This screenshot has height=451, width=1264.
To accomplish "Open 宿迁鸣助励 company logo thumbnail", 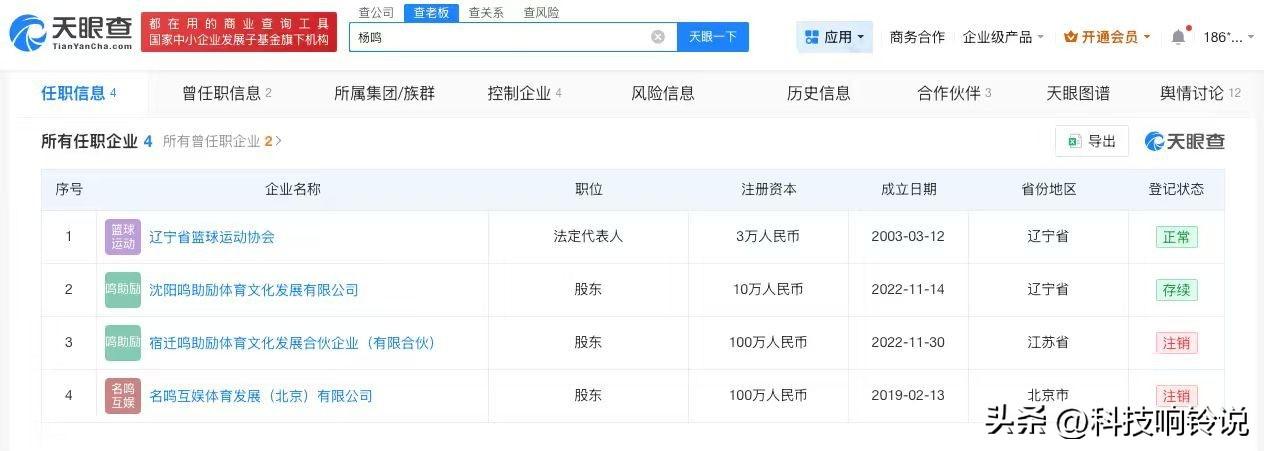I will [123, 343].
